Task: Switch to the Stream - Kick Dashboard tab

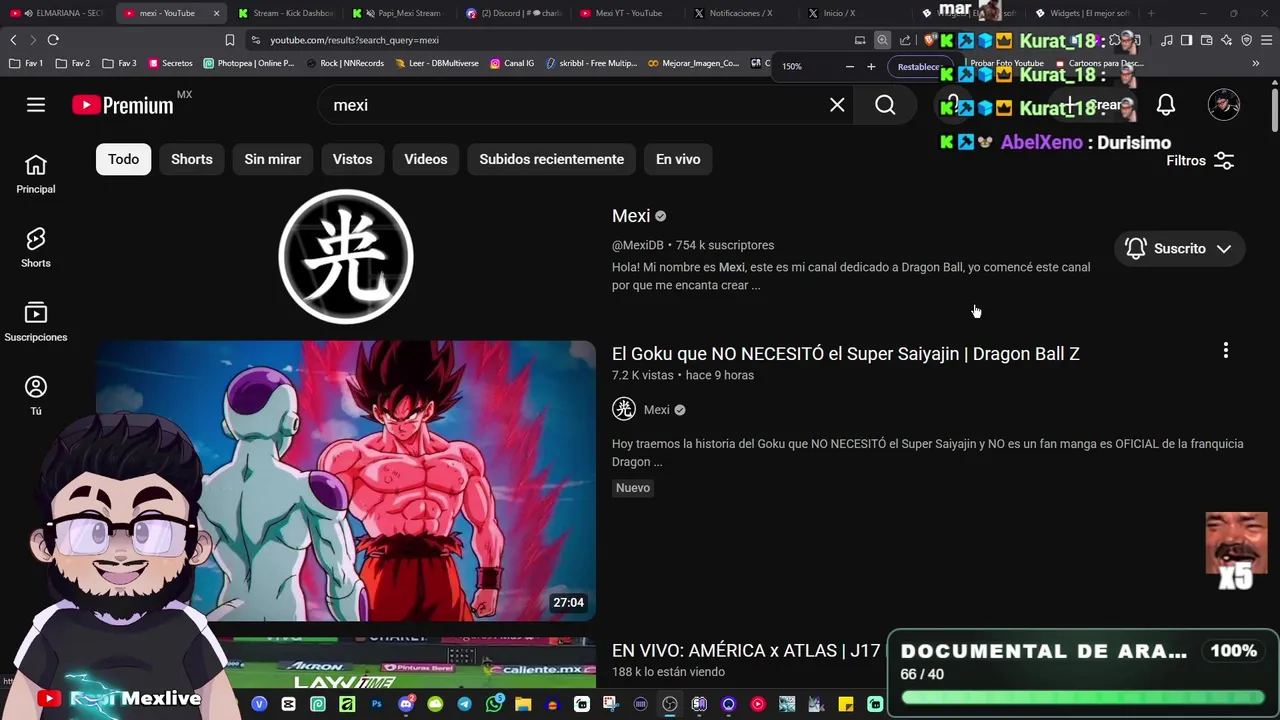Action: pyautogui.click(x=285, y=13)
